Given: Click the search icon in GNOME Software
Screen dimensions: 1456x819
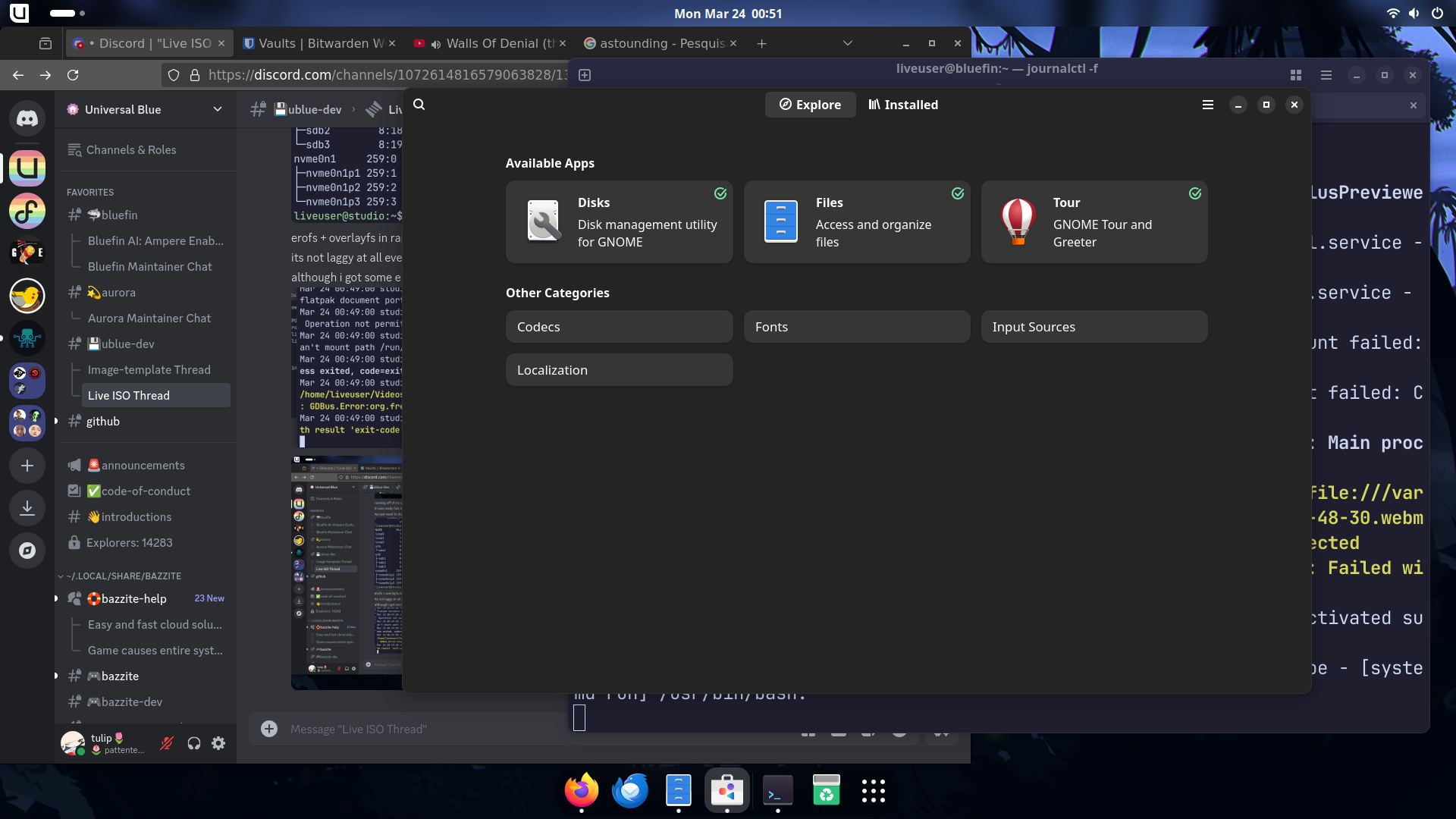Looking at the screenshot, I should [419, 105].
